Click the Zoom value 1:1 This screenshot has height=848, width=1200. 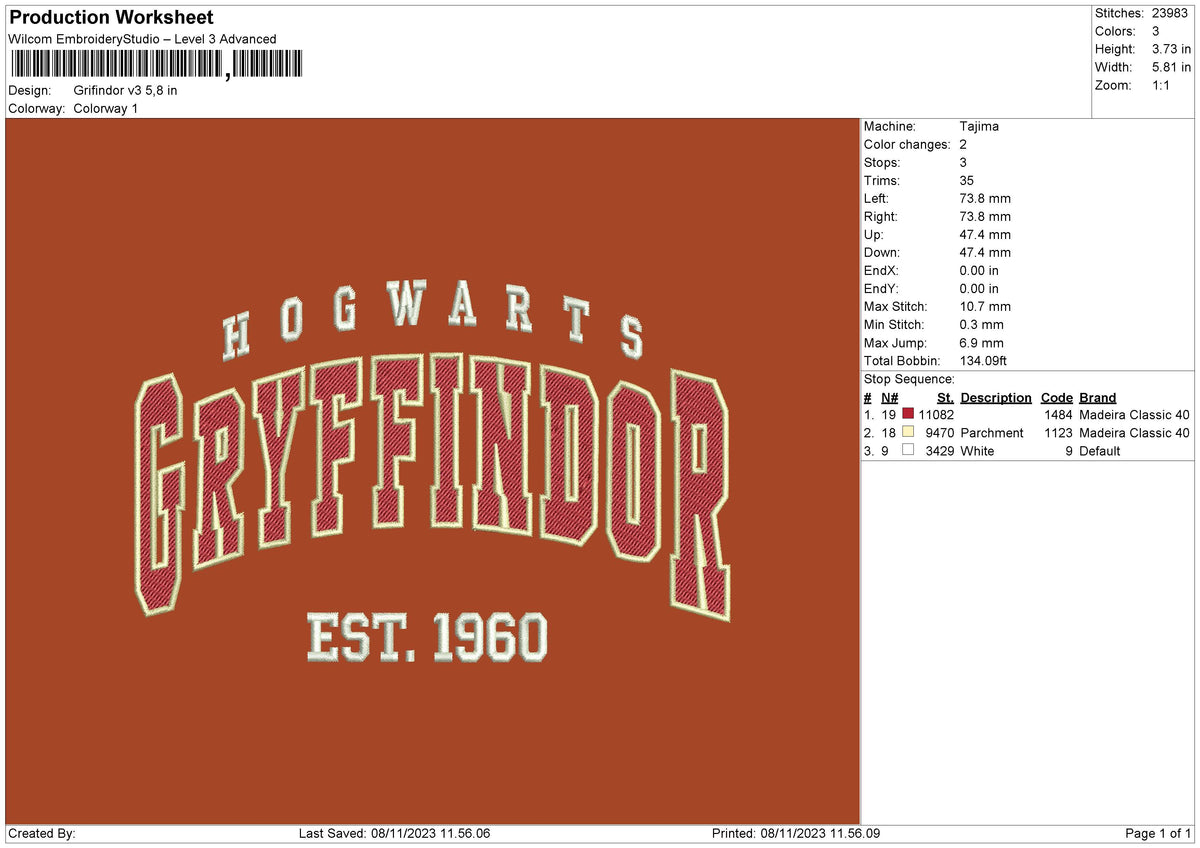1162,85
